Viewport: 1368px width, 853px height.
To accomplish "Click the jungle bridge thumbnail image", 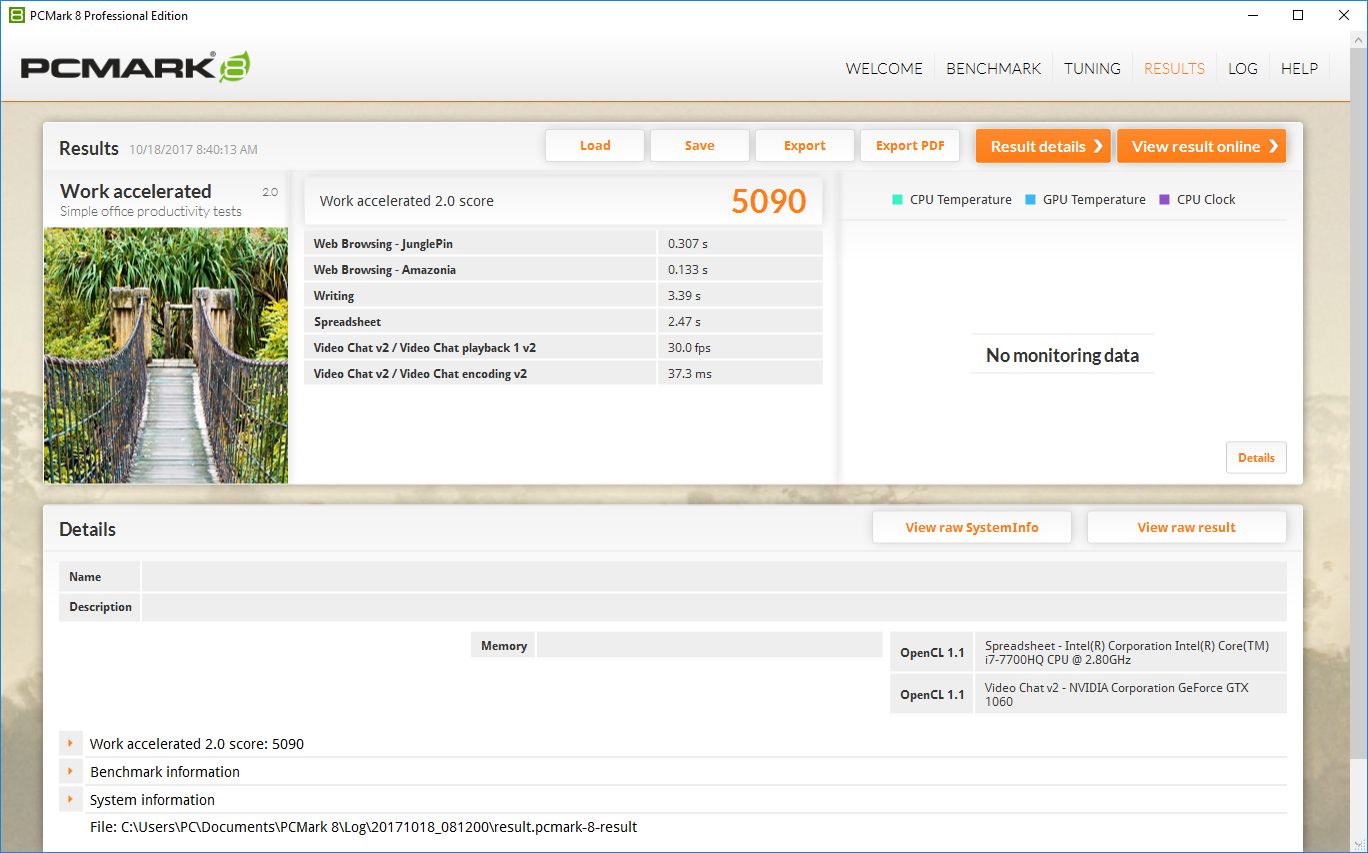I will pos(166,355).
